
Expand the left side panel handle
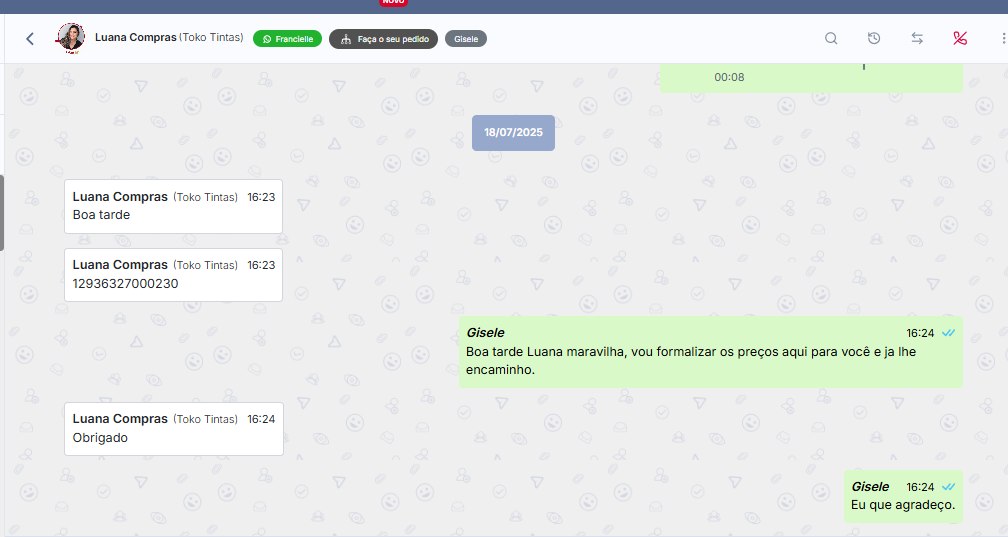pyautogui.click(x=2, y=213)
